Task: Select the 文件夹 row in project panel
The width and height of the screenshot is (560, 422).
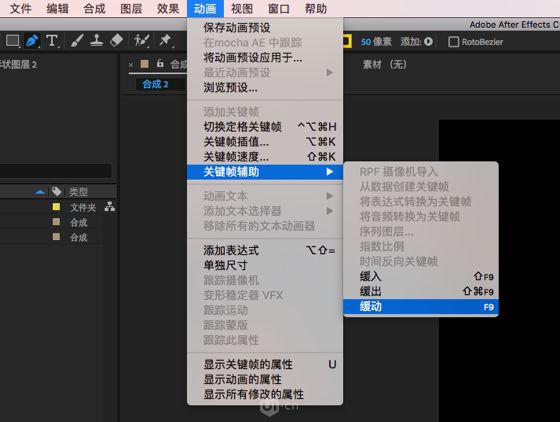Action: click(x=58, y=207)
